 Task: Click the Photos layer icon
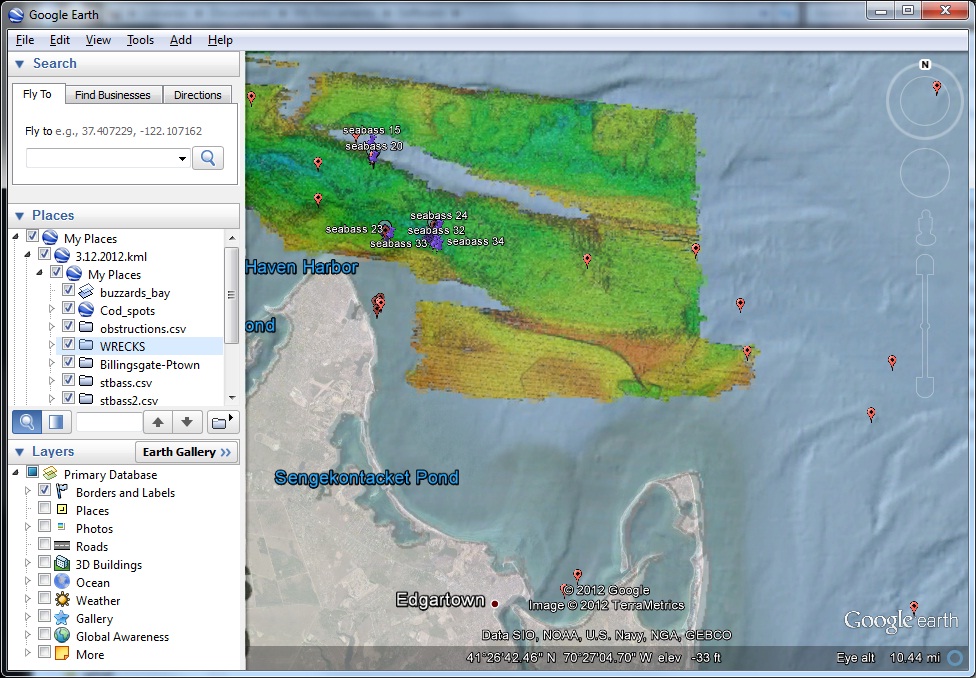click(x=62, y=527)
